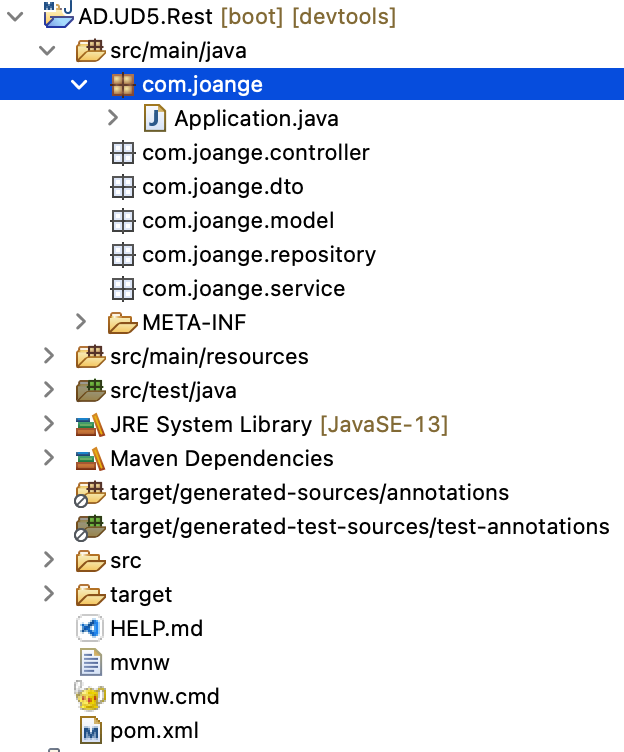Viewport: 624px width, 752px height.
Task: Collapse the src/main/java source folder
Action: pyautogui.click(x=48, y=51)
